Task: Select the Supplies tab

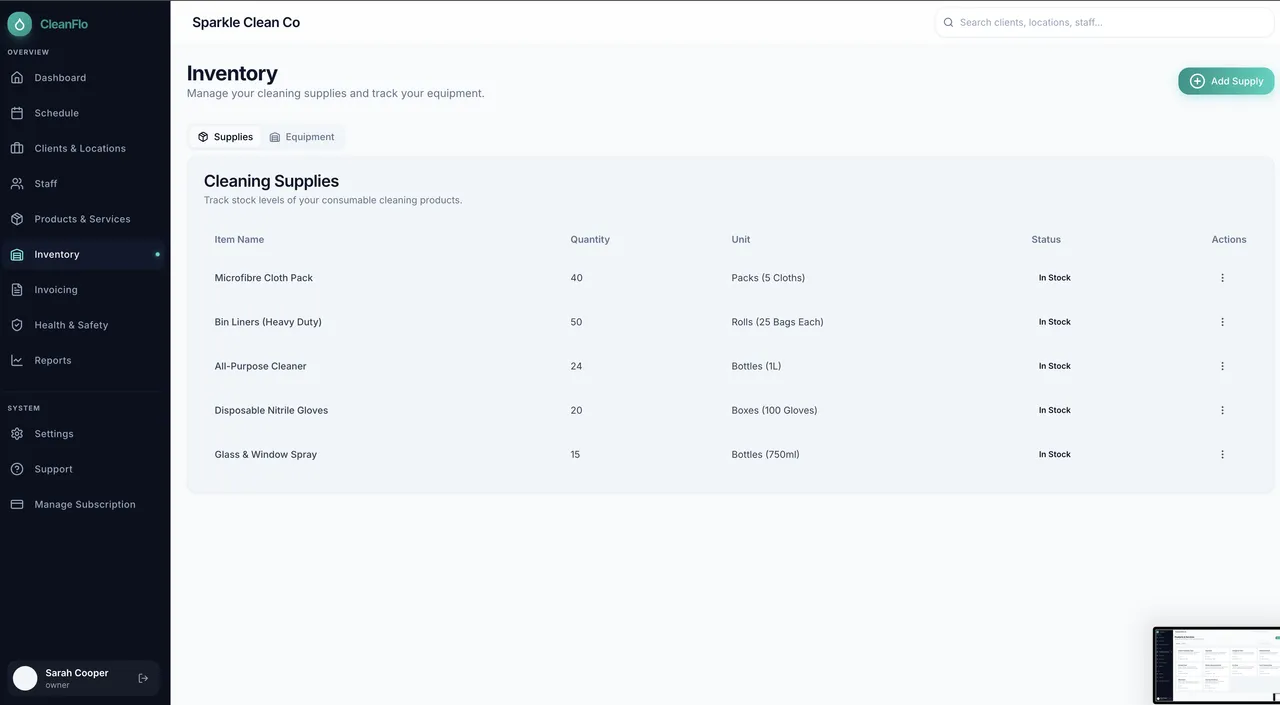Action: (x=225, y=137)
